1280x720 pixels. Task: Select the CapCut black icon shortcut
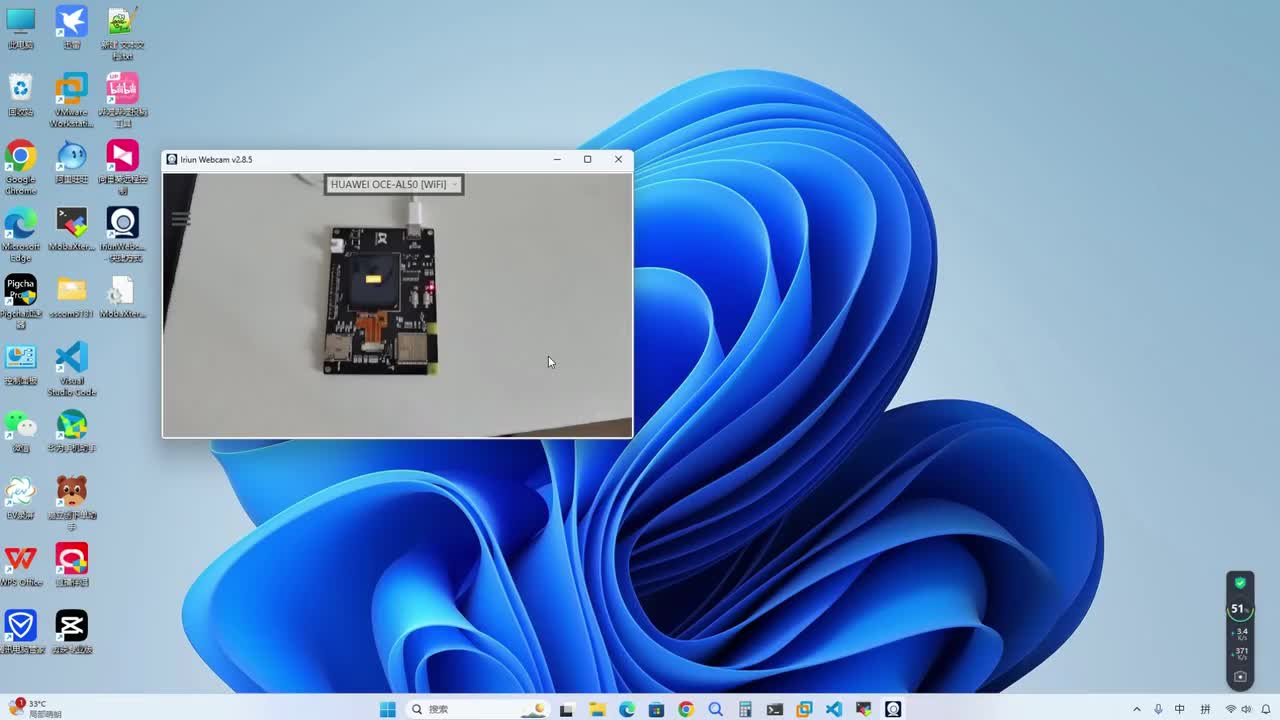71,631
